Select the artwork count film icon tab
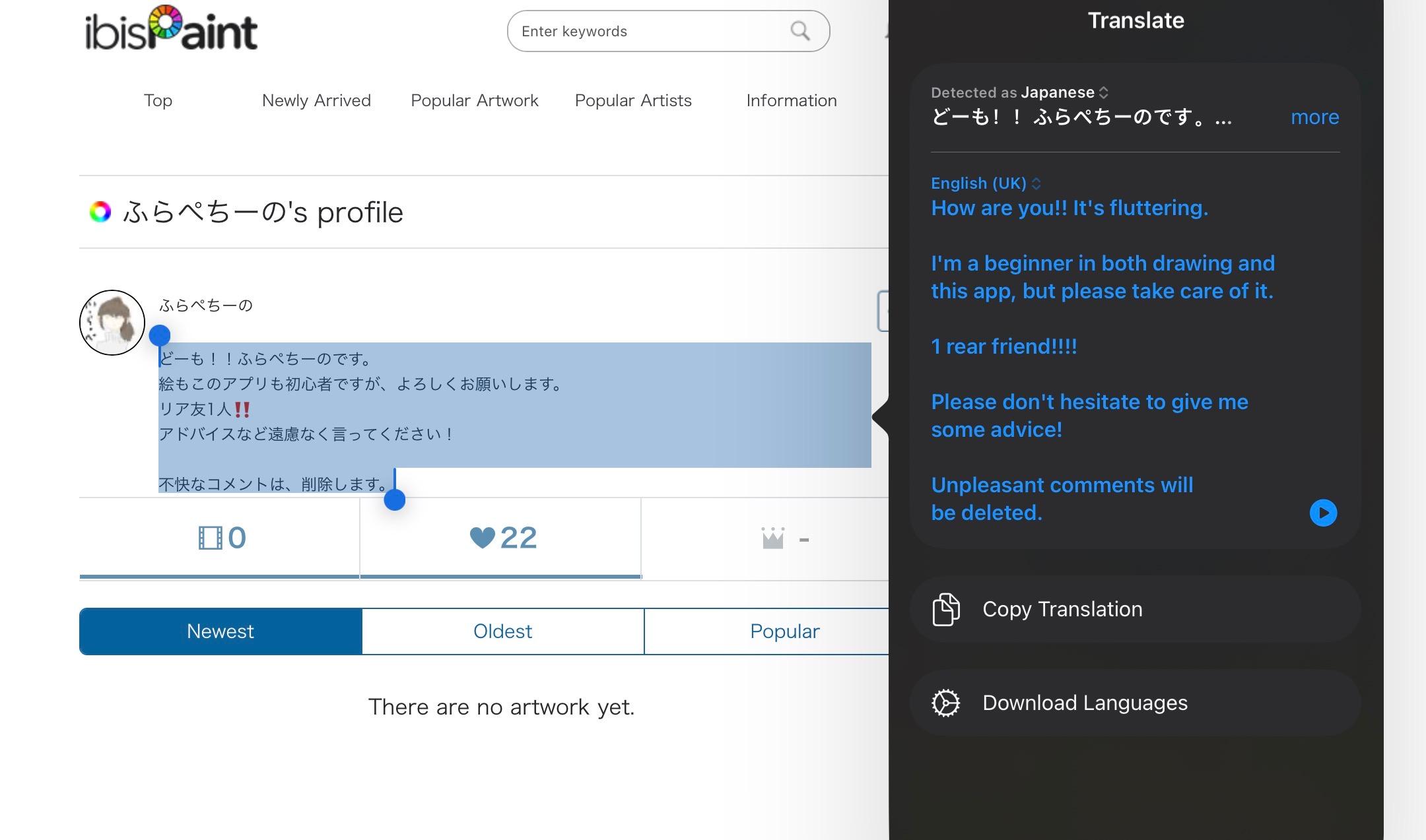Image resolution: width=1426 pixels, height=840 pixels. (219, 538)
